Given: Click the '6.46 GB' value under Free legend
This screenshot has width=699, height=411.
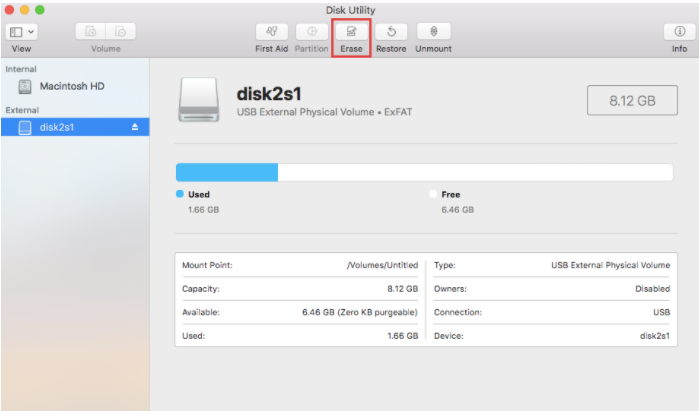Looking at the screenshot, I should [x=457, y=210].
